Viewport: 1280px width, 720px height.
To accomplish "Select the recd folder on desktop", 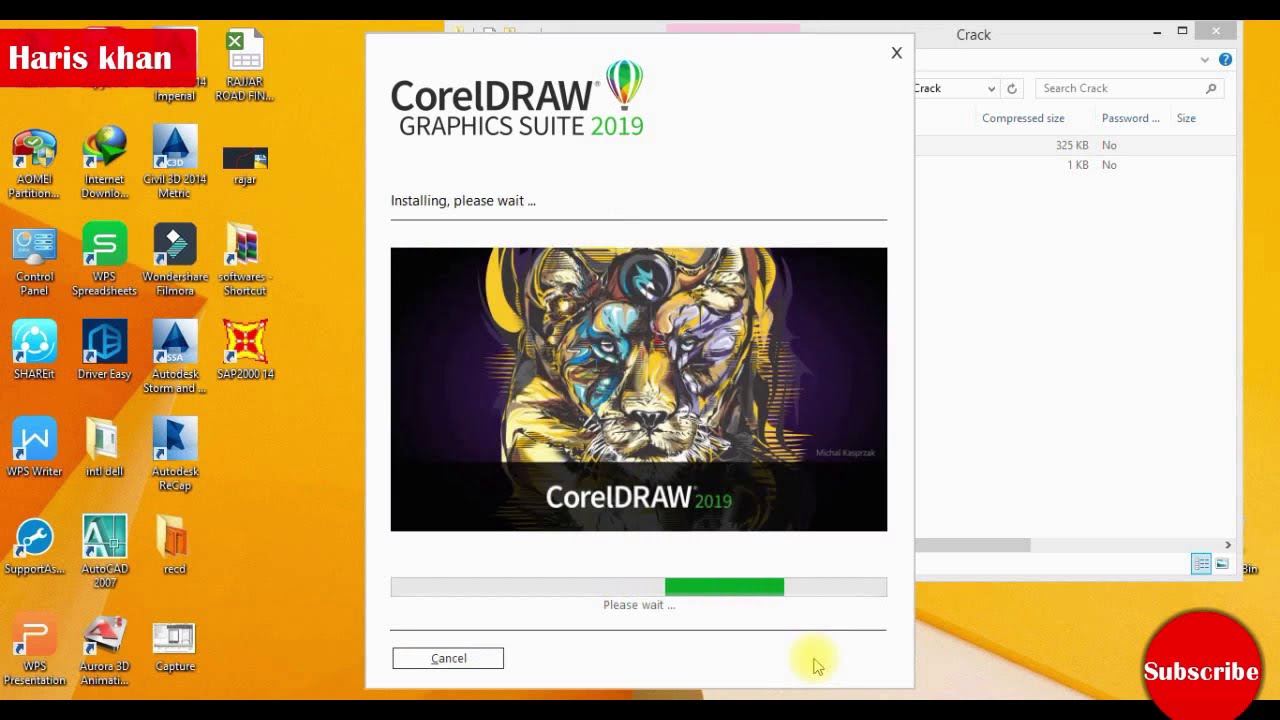I will coord(175,546).
